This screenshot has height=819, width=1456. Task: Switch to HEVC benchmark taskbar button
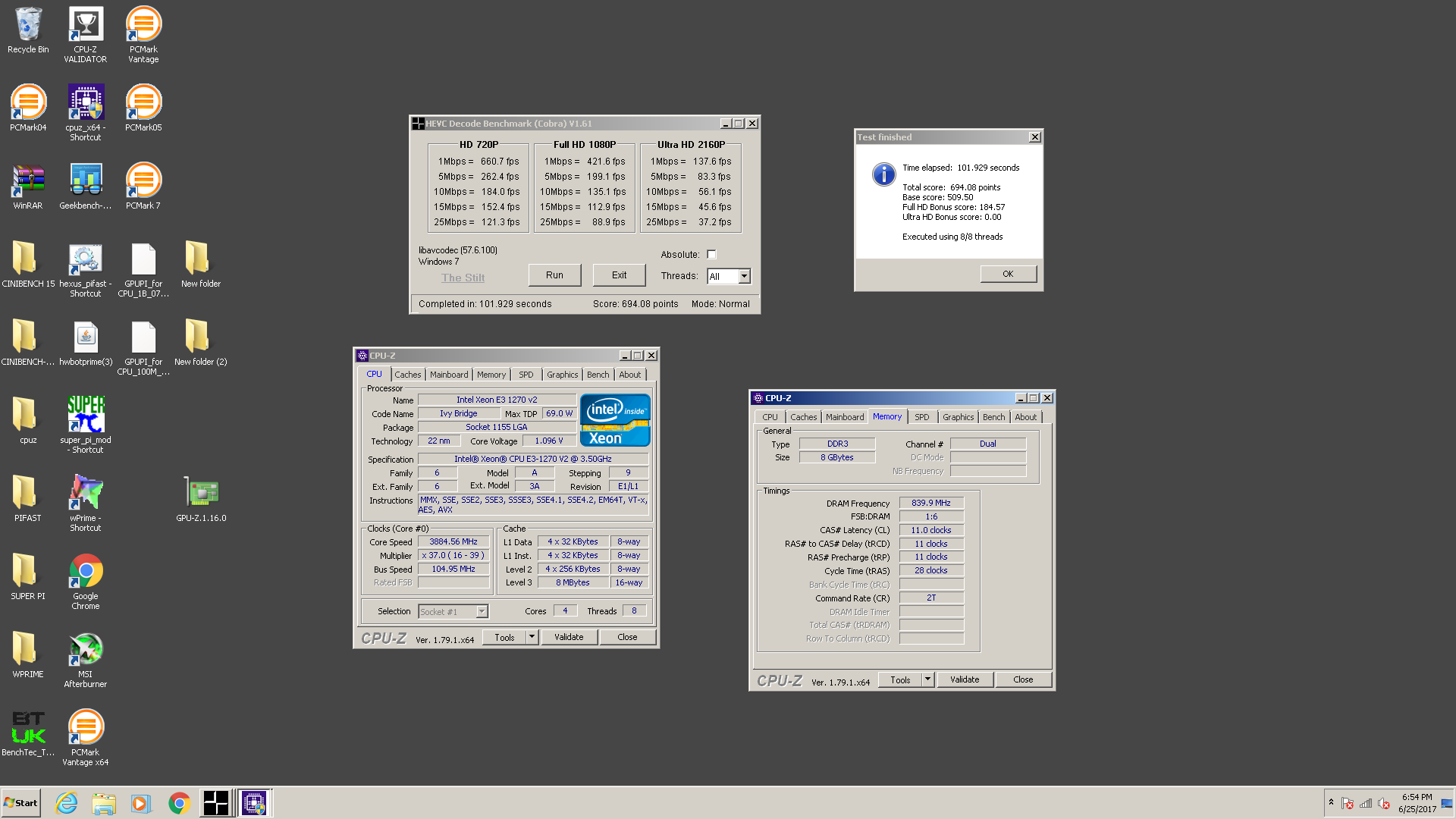[215, 803]
